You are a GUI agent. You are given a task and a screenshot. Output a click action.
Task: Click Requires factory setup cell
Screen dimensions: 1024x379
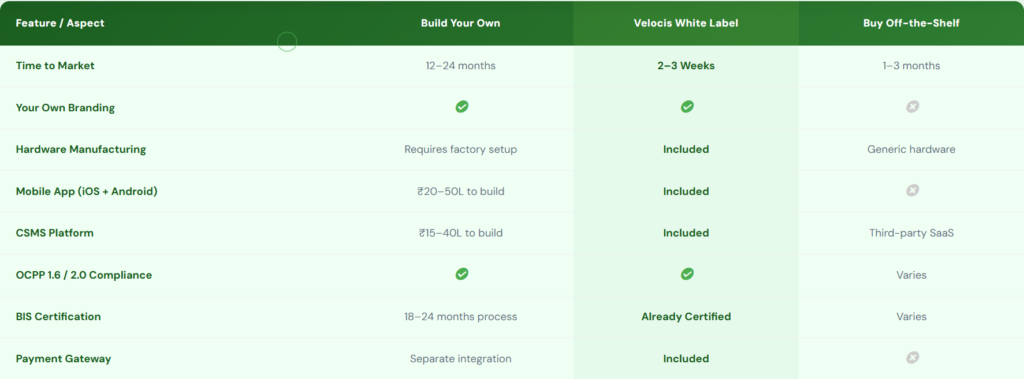[460, 149]
